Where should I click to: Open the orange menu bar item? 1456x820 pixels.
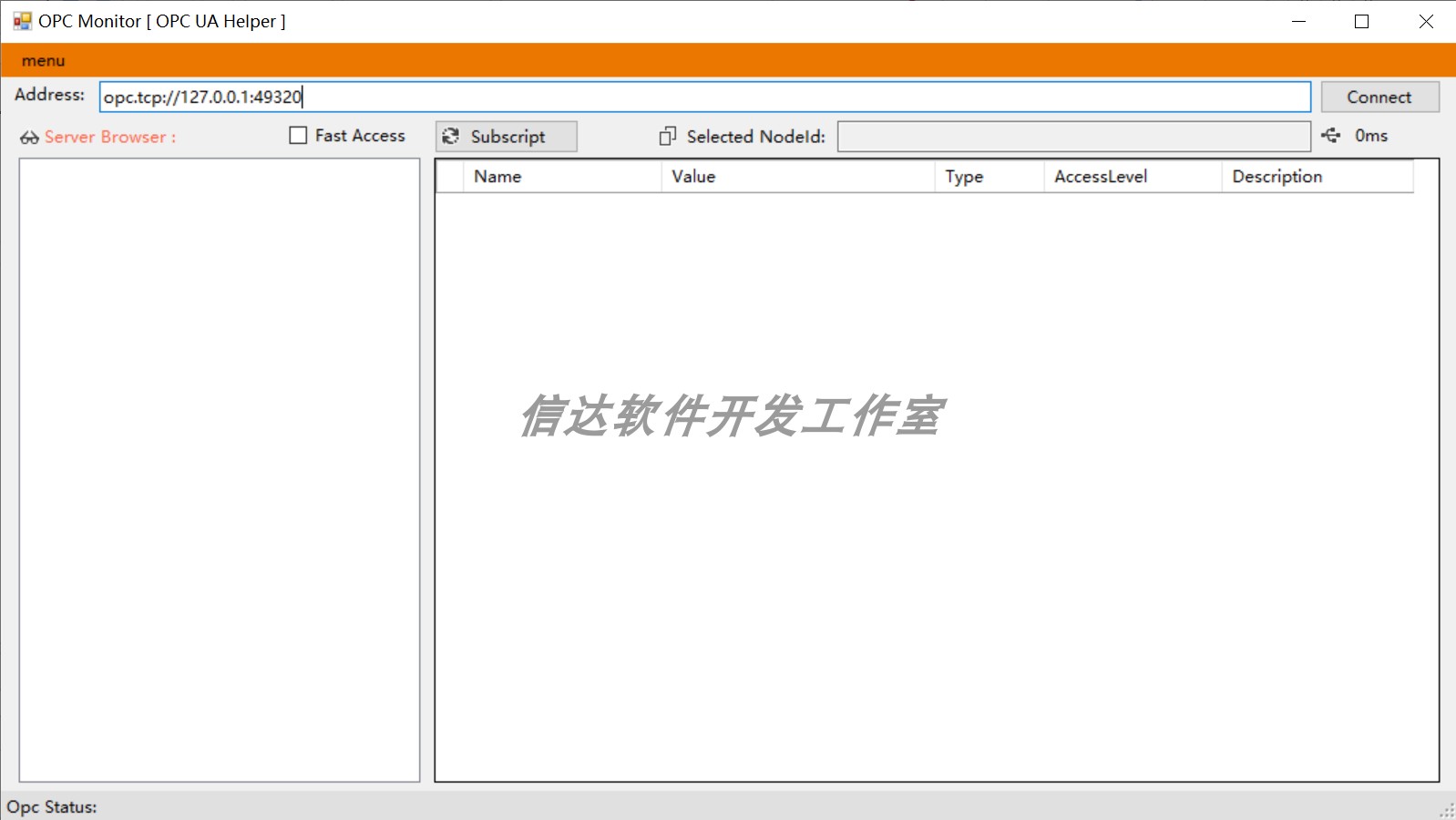tap(43, 61)
